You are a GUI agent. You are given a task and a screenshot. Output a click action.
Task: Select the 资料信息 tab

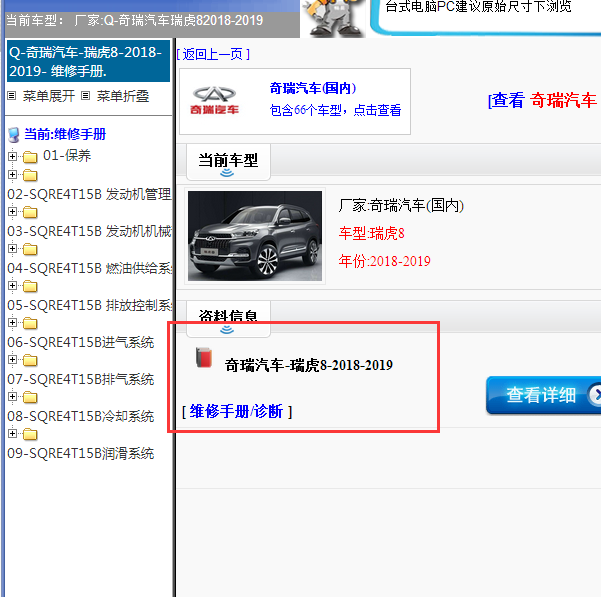(x=228, y=318)
